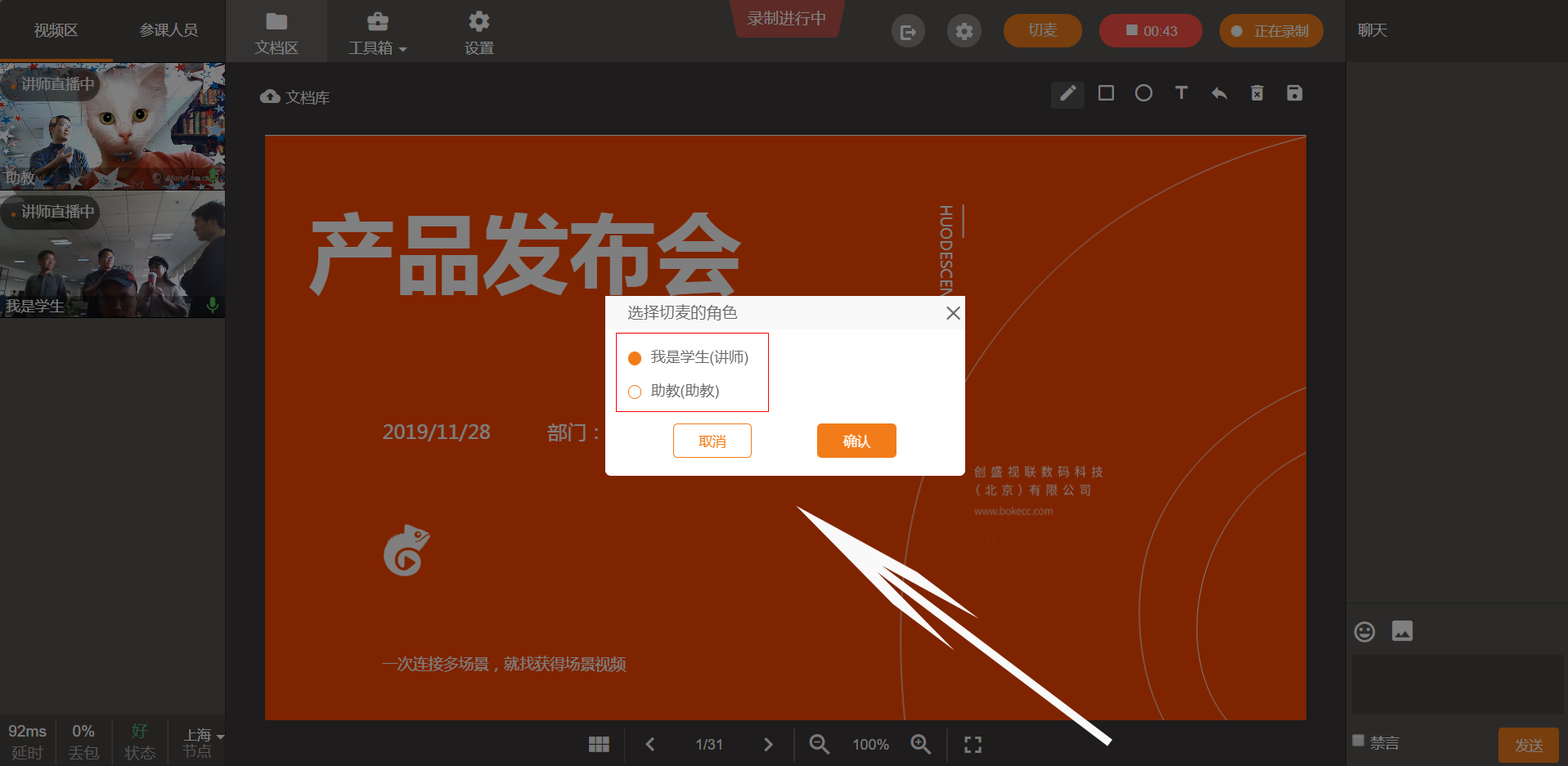
Task: Open the round gear settings icon
Action: [x=964, y=32]
